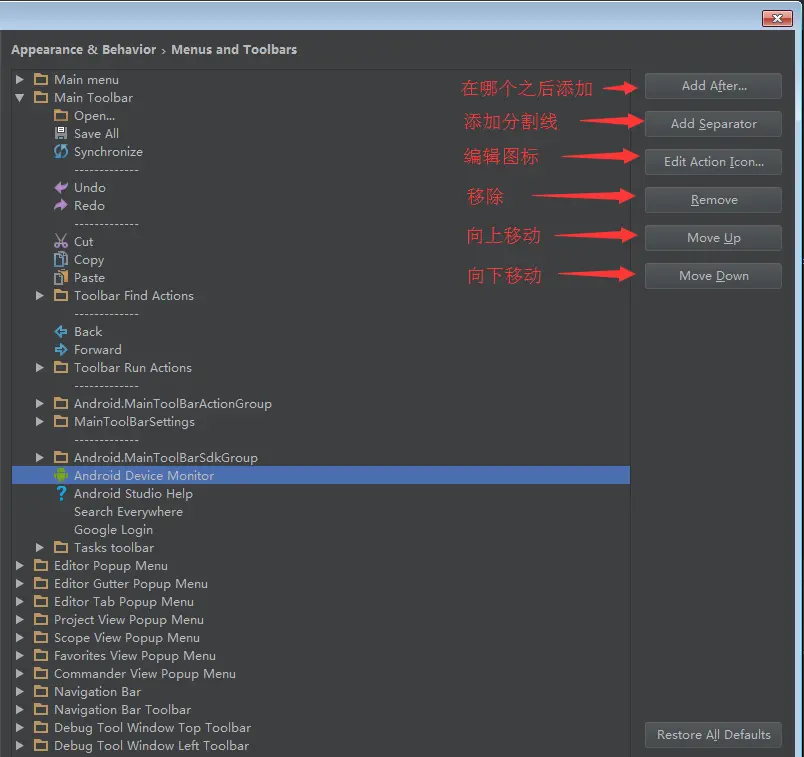Click the Edit Action Icon... button
The width and height of the screenshot is (804, 757).
click(x=713, y=162)
